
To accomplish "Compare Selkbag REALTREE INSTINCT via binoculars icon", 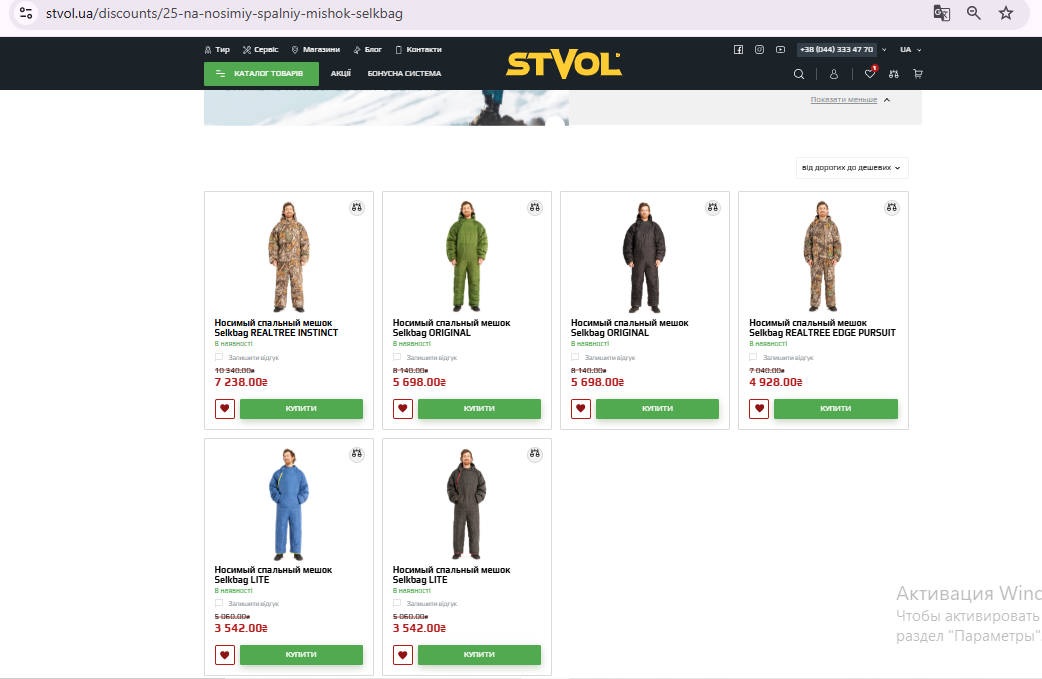I will click(357, 207).
